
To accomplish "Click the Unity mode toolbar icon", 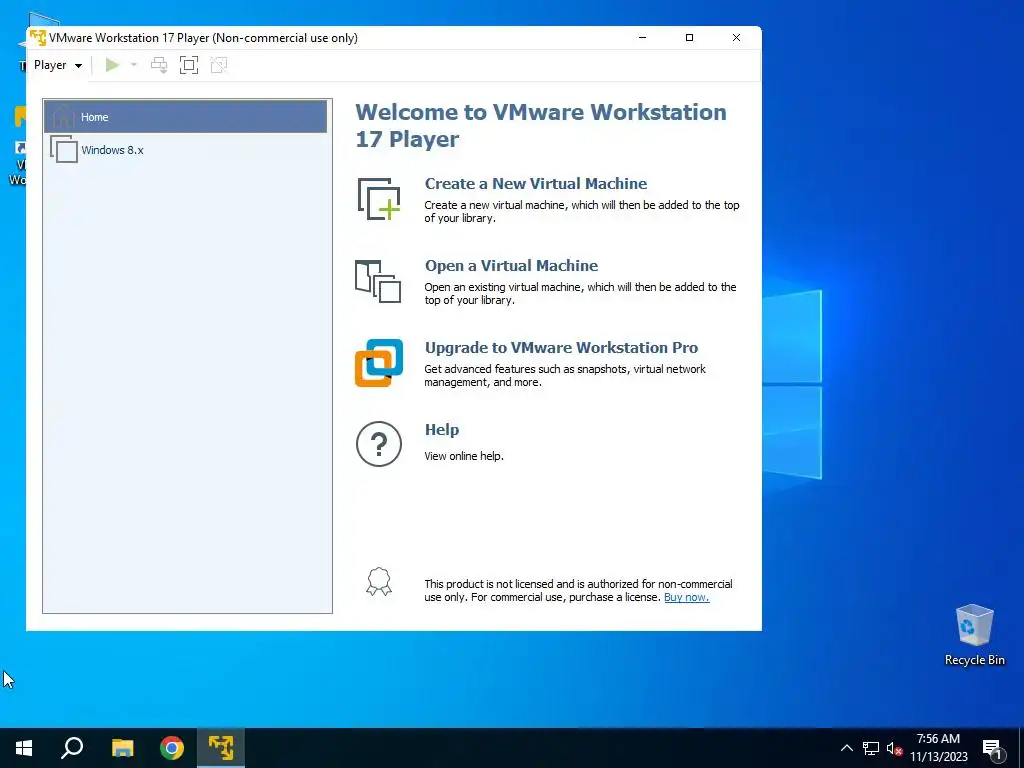I will 219,65.
